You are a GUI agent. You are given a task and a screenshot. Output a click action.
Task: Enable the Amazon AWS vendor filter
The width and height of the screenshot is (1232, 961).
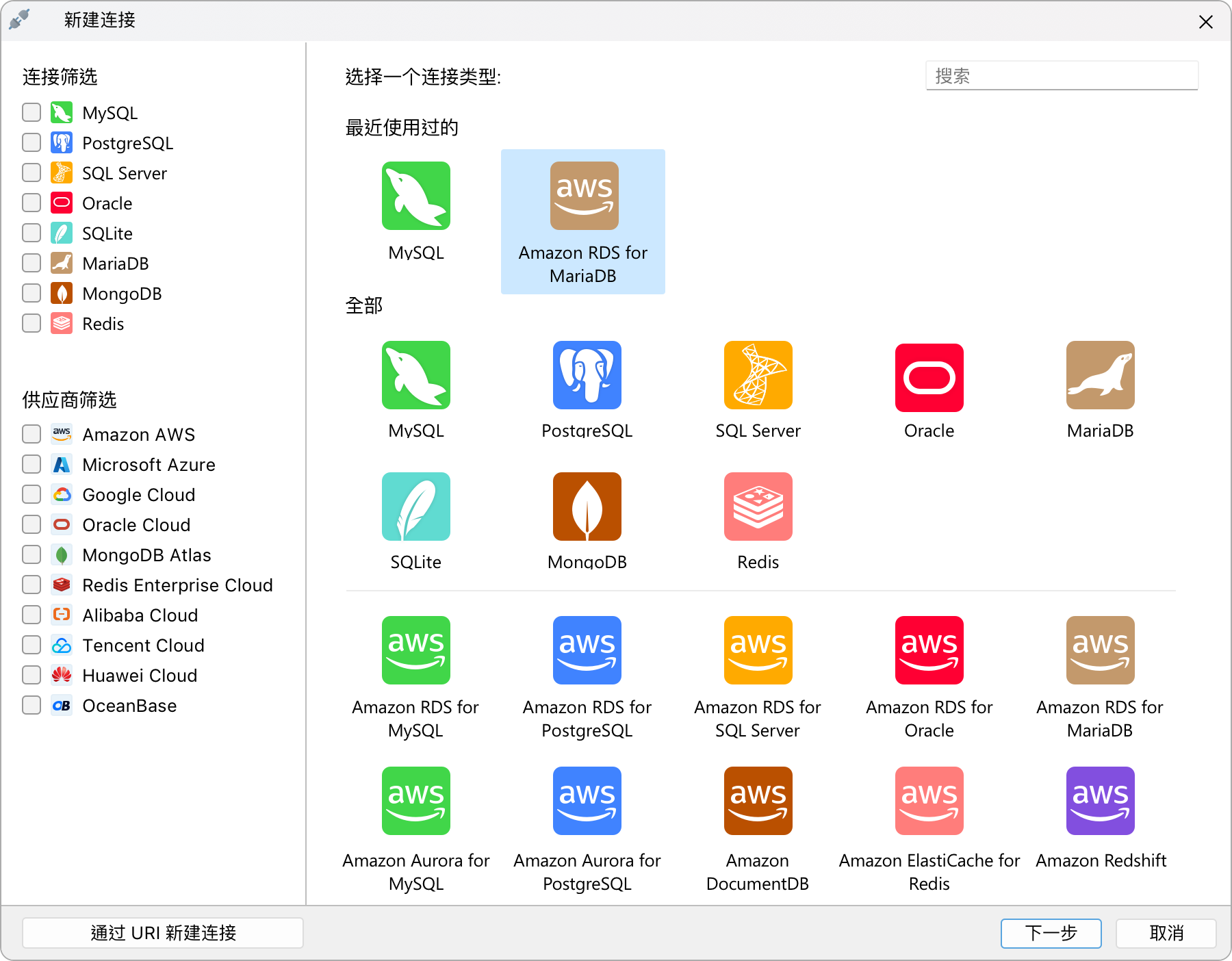click(x=31, y=434)
